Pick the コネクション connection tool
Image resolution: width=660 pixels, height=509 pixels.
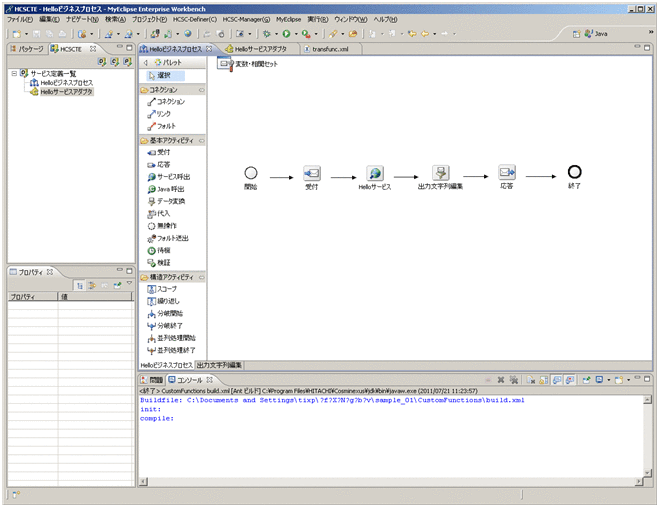click(x=170, y=102)
